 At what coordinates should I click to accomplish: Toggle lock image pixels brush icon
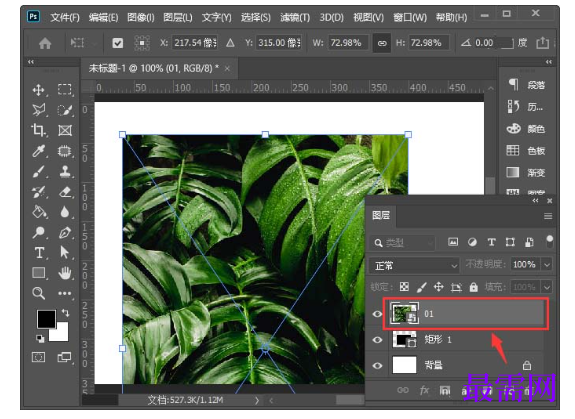click(x=422, y=287)
